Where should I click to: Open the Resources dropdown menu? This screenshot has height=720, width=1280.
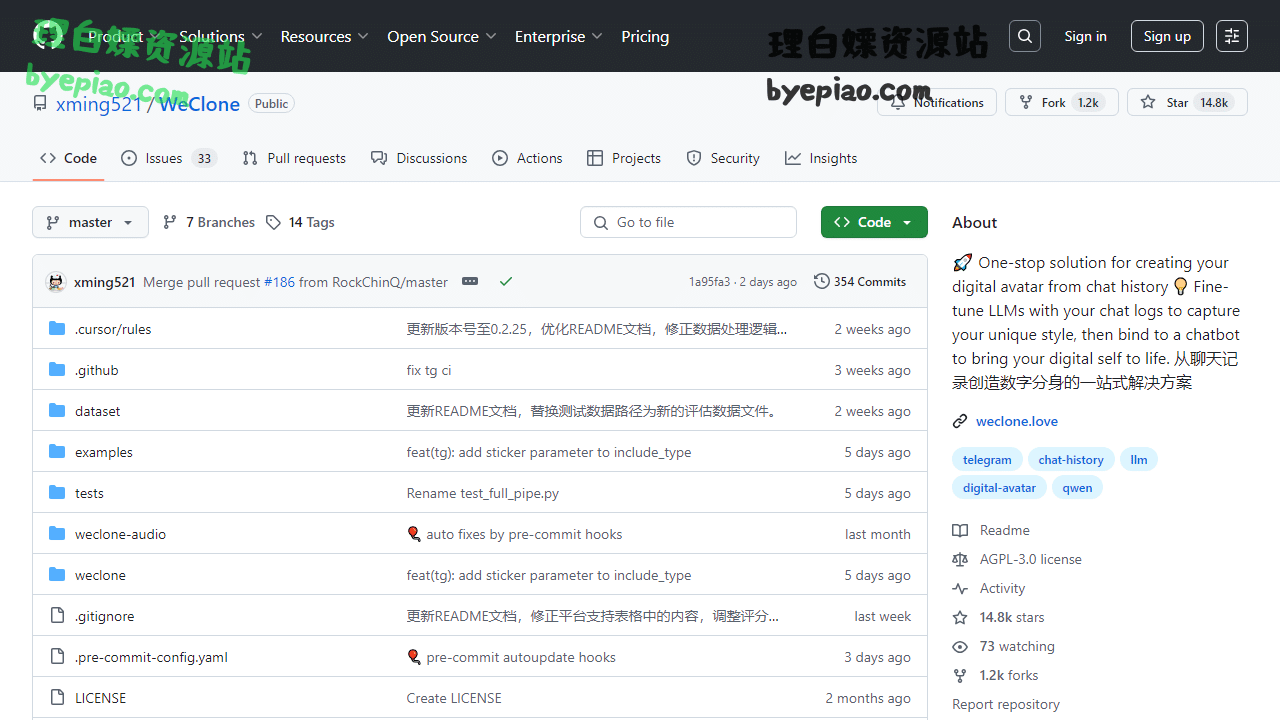click(324, 36)
